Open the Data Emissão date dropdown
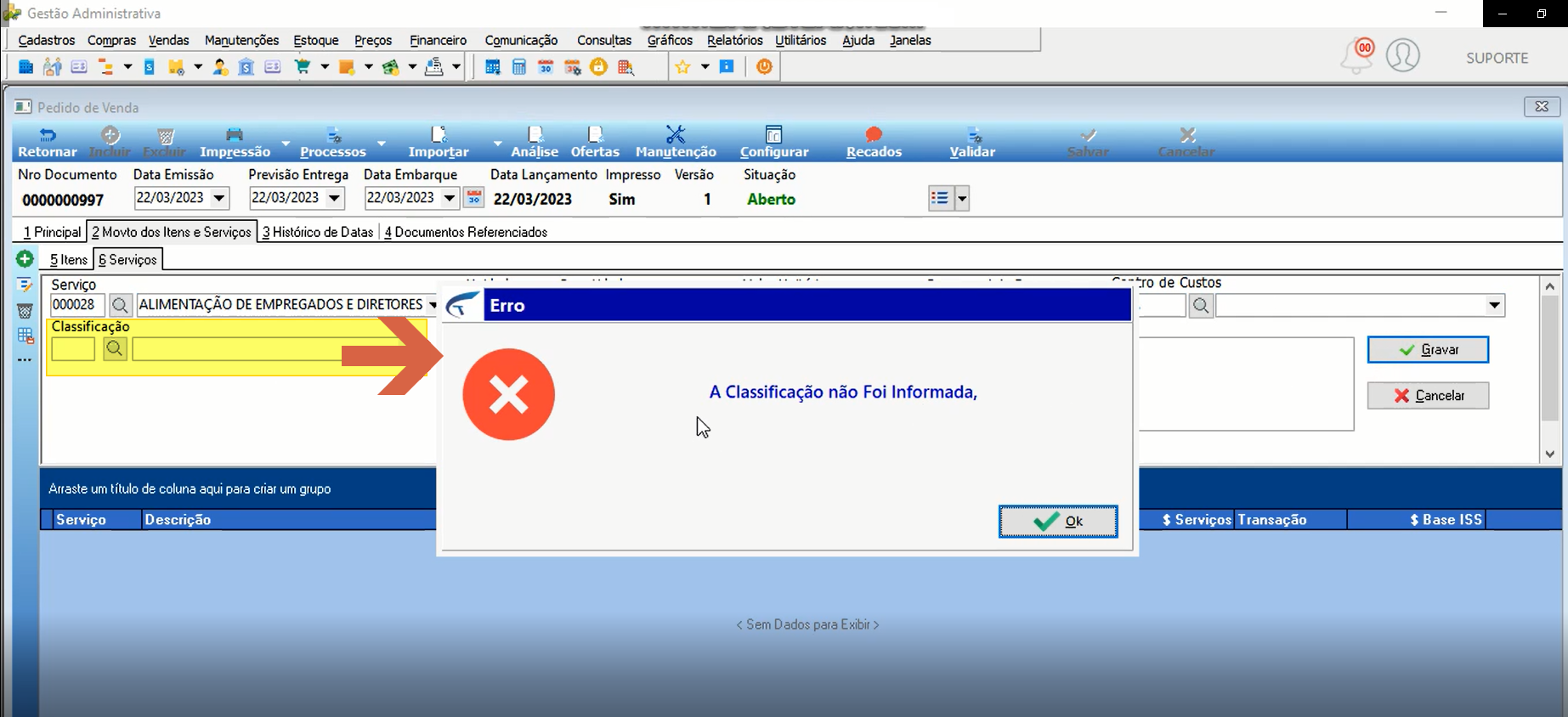Image resolution: width=1568 pixels, height=717 pixels. 219,198
